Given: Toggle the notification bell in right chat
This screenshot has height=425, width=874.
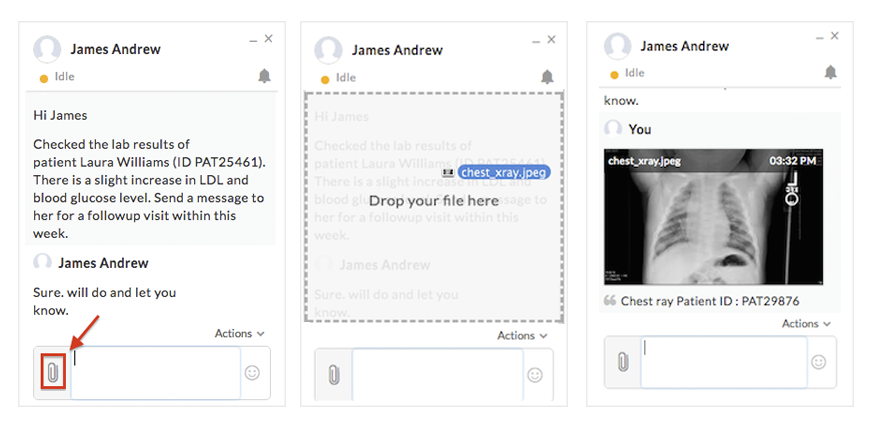Looking at the screenshot, I should click(x=830, y=72).
